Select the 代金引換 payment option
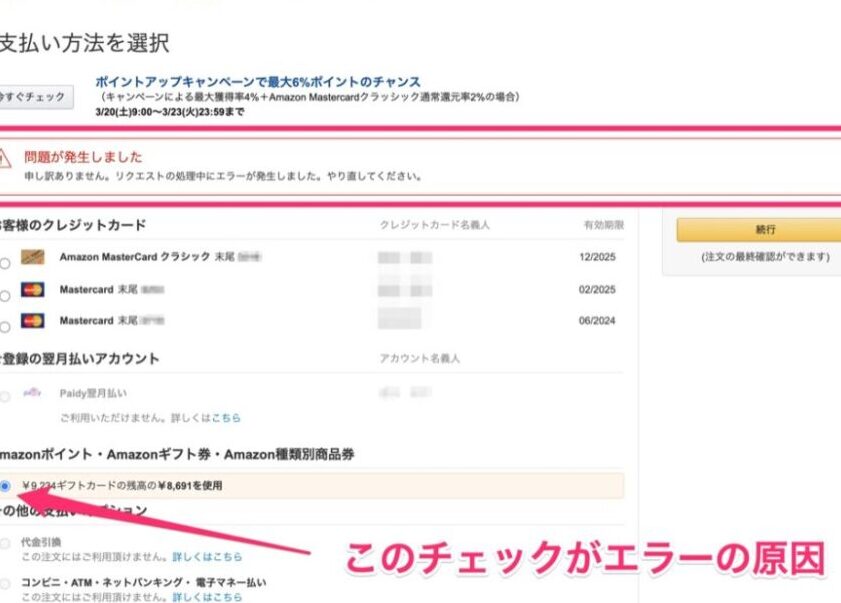The height and width of the screenshot is (603, 841). point(3,541)
